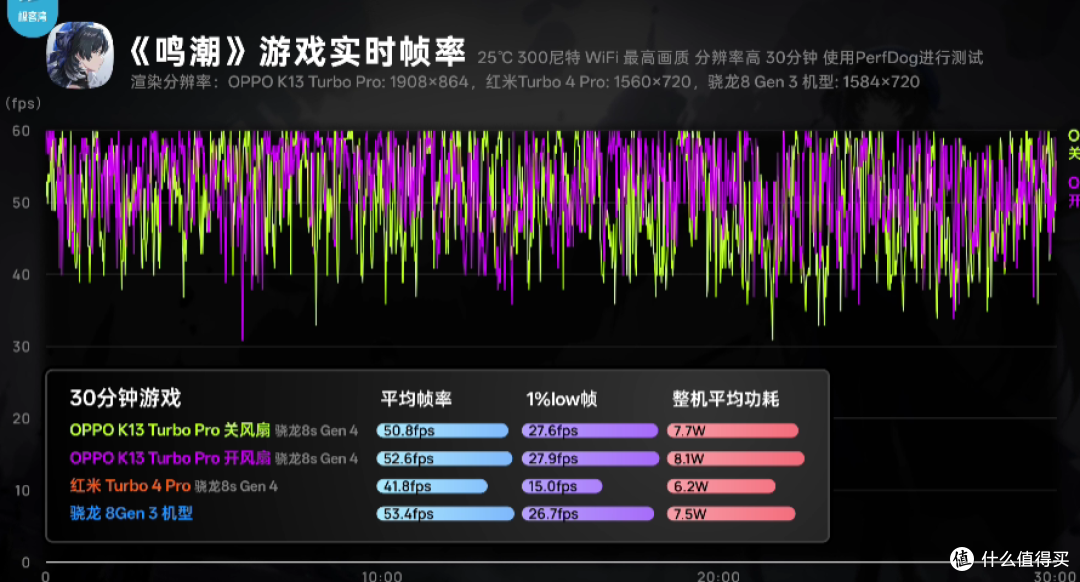Viewport: 1080px width, 582px height.
Task: Click the 15.0fps 1% low bar
Action: point(561,486)
